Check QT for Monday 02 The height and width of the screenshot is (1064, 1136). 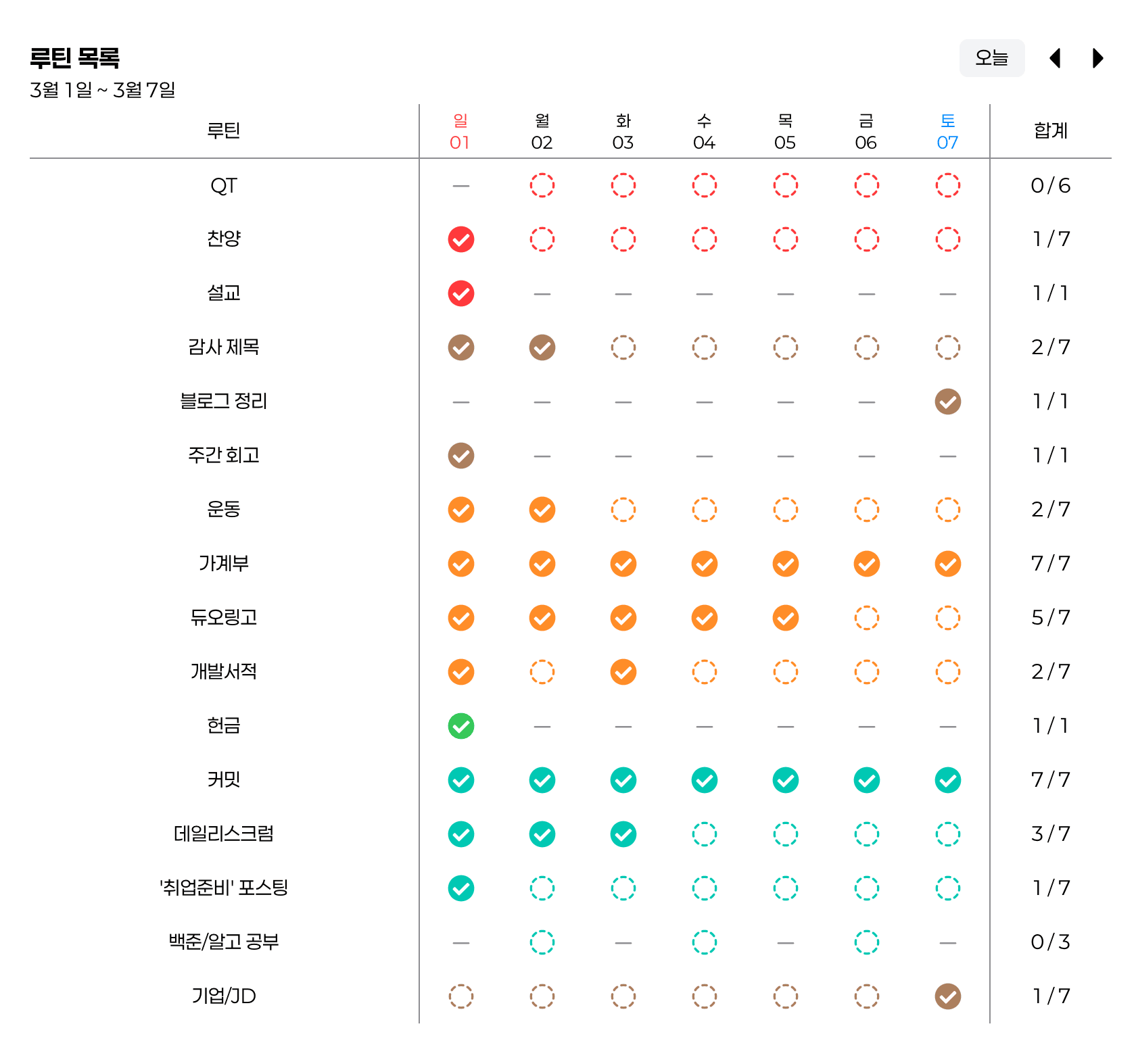[542, 185]
